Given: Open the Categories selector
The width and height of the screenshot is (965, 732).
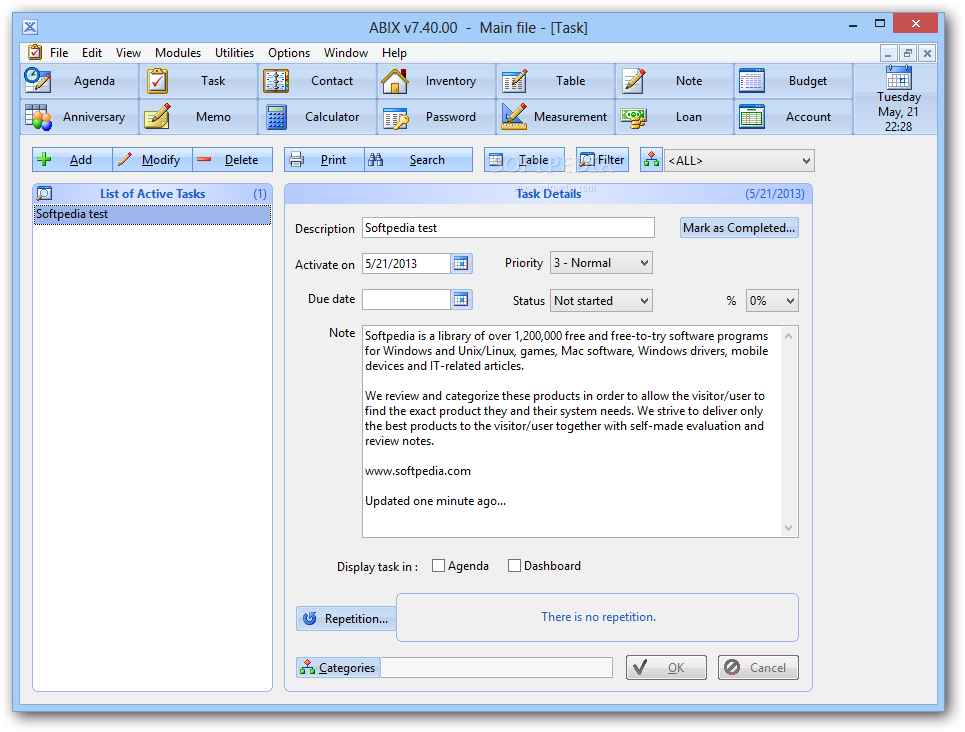Looking at the screenshot, I should click(338, 667).
